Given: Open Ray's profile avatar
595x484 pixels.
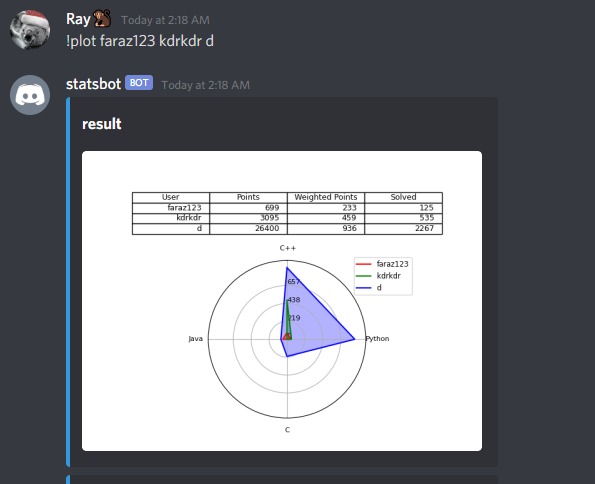Looking at the screenshot, I should coord(30,30).
